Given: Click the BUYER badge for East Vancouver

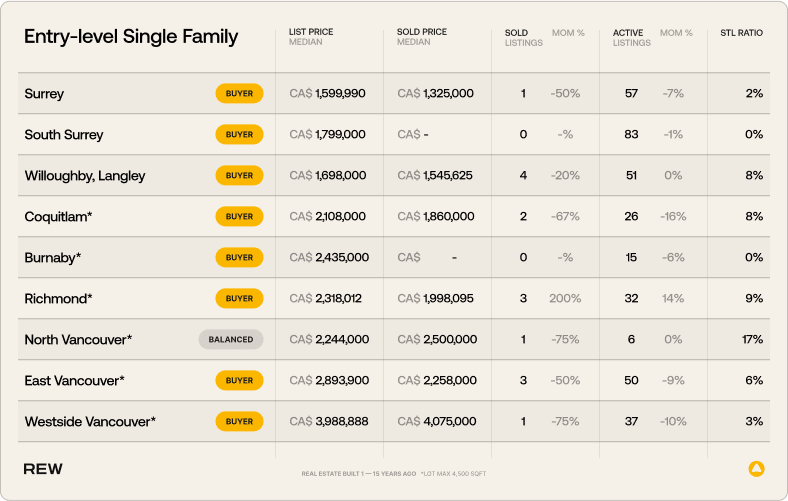Looking at the screenshot, I should click(239, 380).
